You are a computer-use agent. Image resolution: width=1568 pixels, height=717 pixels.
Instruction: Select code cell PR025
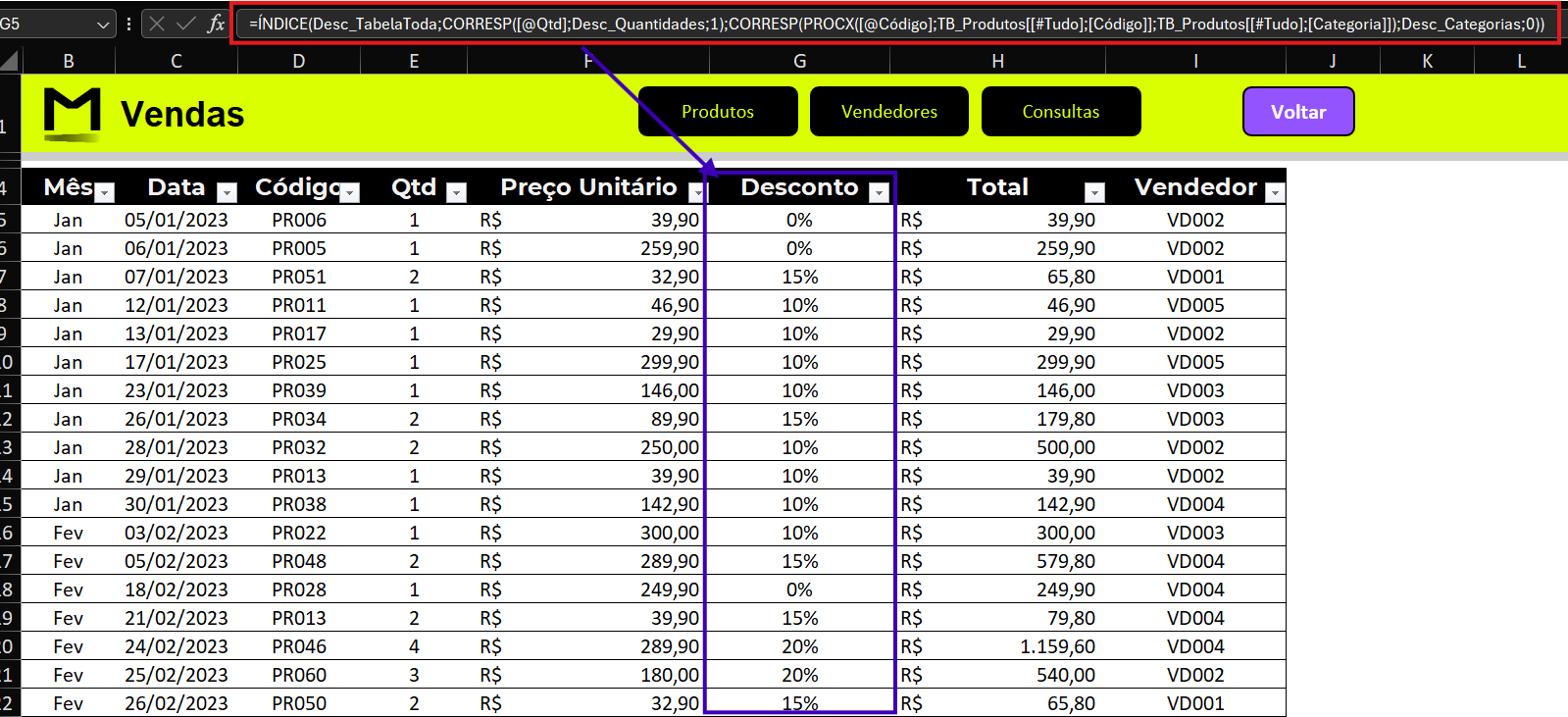click(x=299, y=362)
